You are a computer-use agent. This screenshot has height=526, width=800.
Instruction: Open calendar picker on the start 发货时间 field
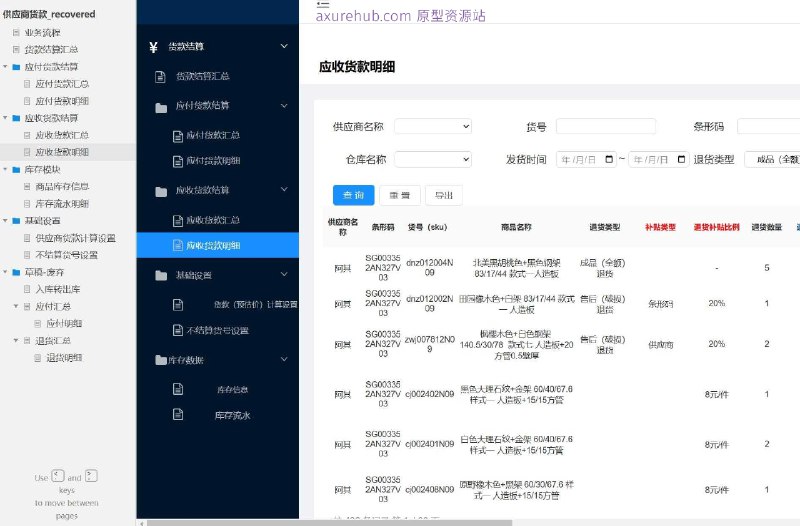[609, 159]
